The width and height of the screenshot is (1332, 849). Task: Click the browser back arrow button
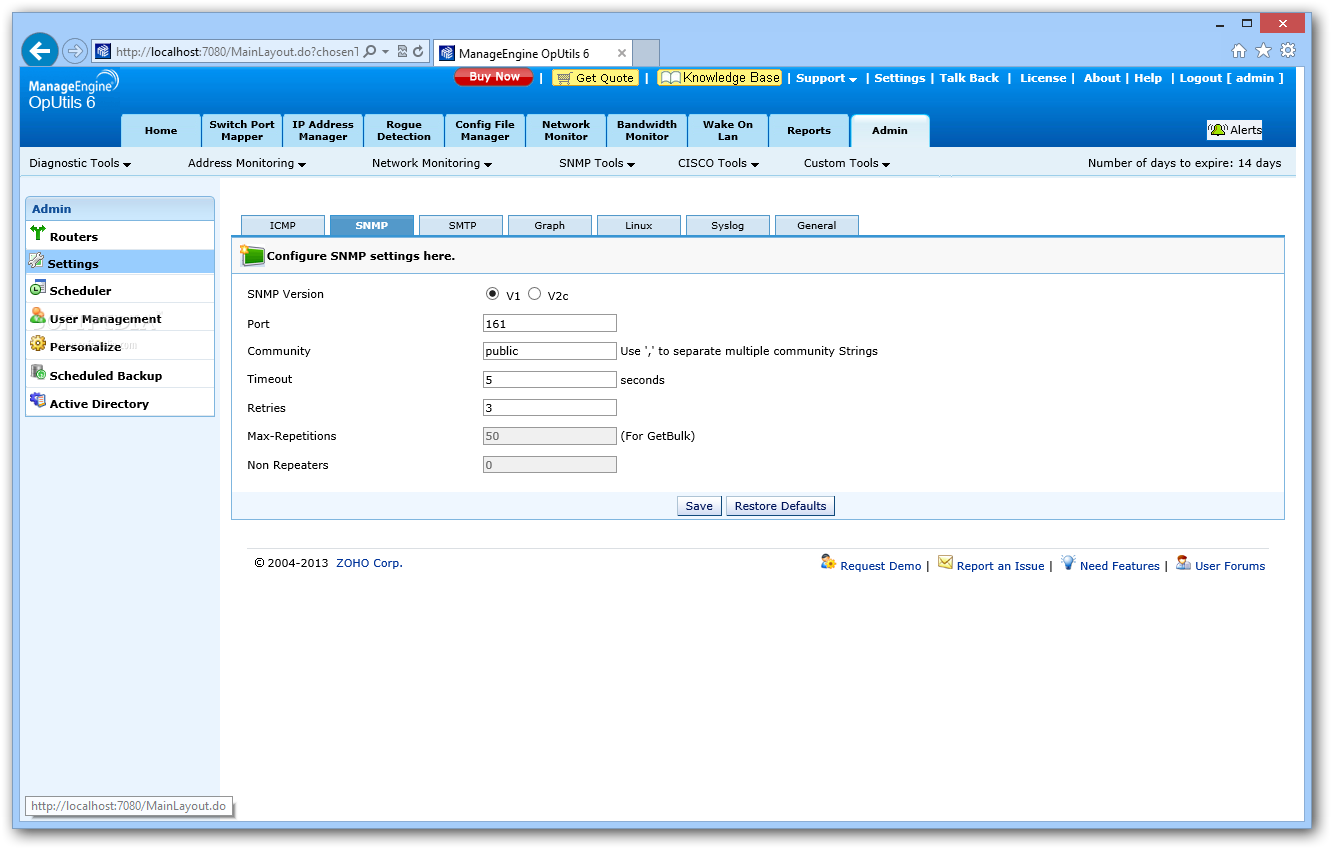pos(40,51)
